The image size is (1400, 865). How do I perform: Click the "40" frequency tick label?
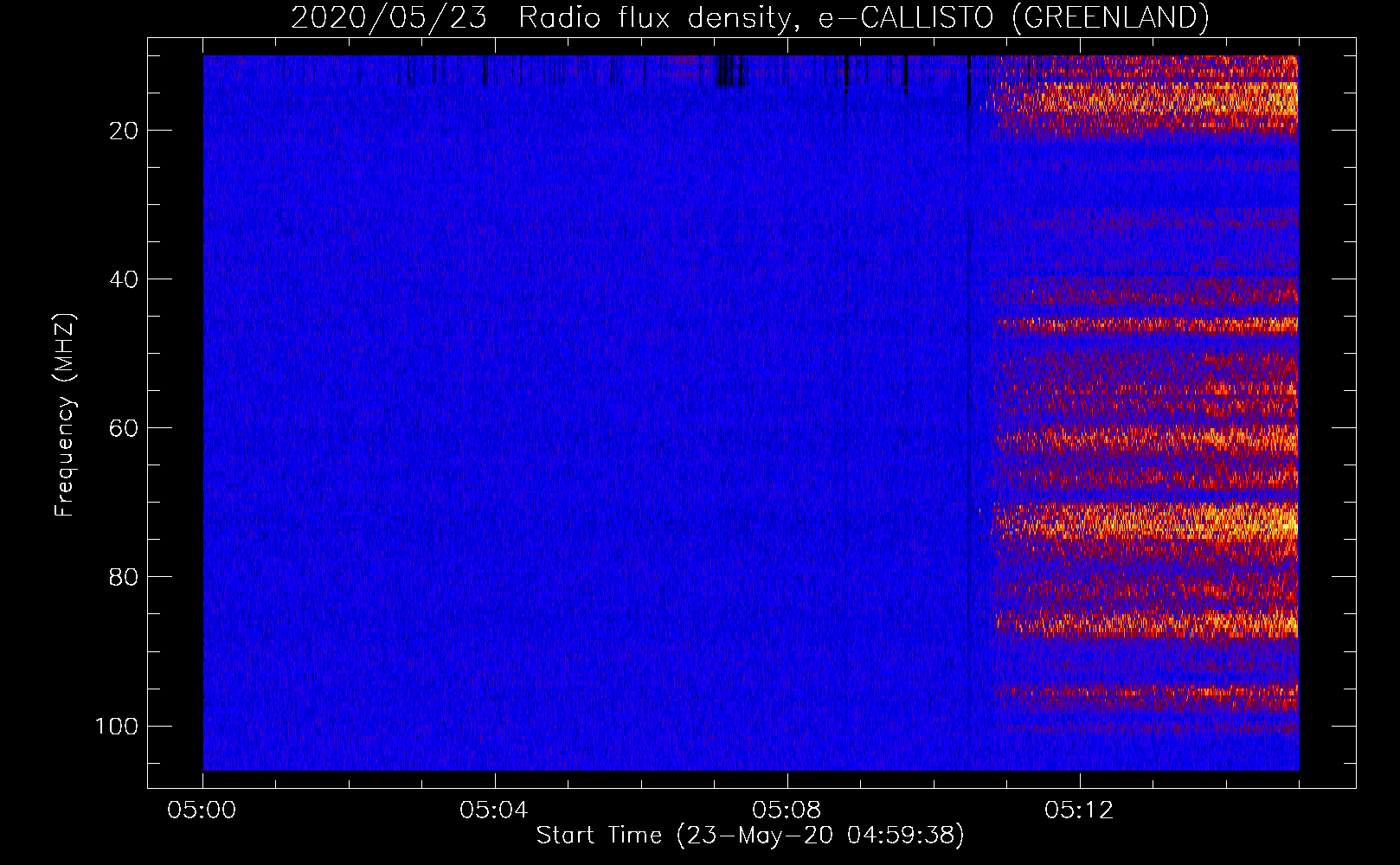tap(125, 279)
